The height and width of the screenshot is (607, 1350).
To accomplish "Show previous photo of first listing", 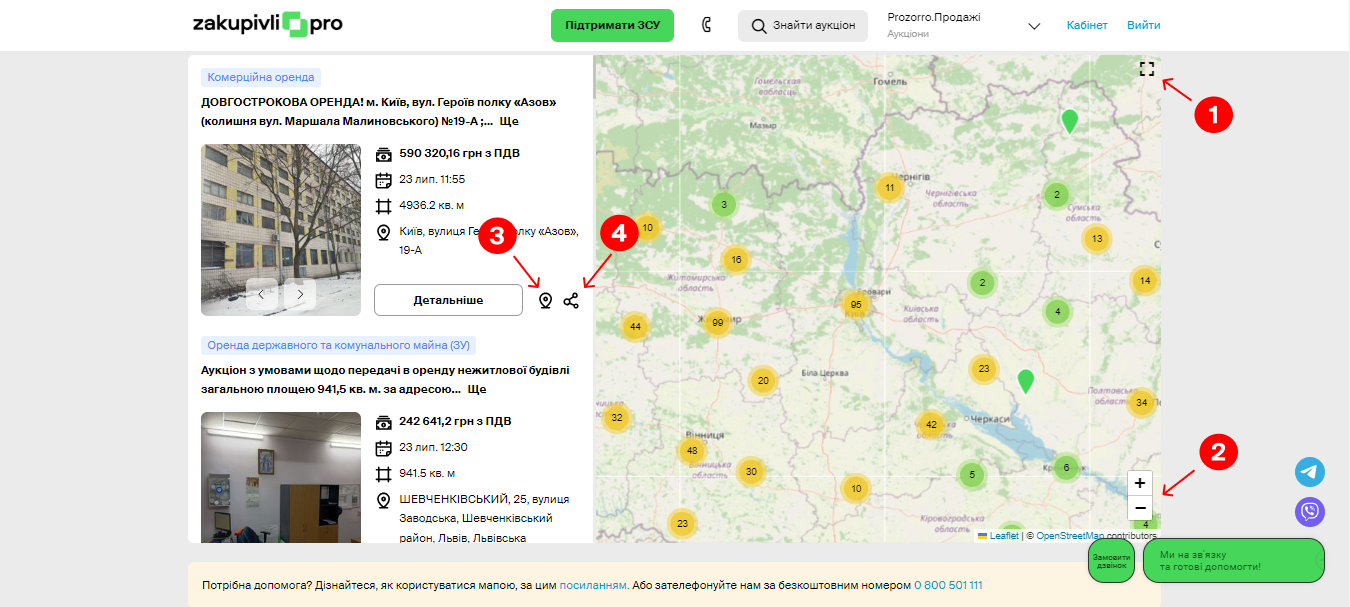I will pos(262,294).
